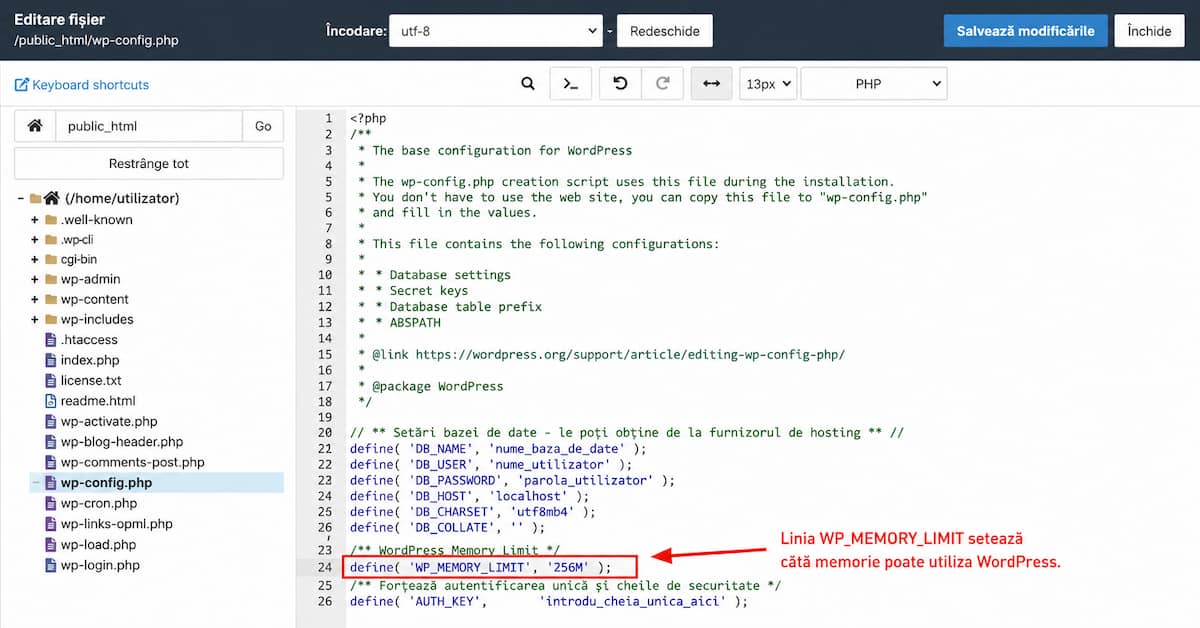Expand the cgi-bin folder plus sign
This screenshot has width=1200, height=628.
35,260
